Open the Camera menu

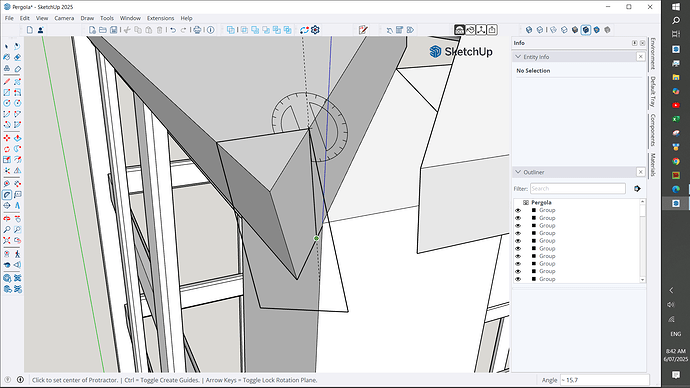[x=64, y=18]
